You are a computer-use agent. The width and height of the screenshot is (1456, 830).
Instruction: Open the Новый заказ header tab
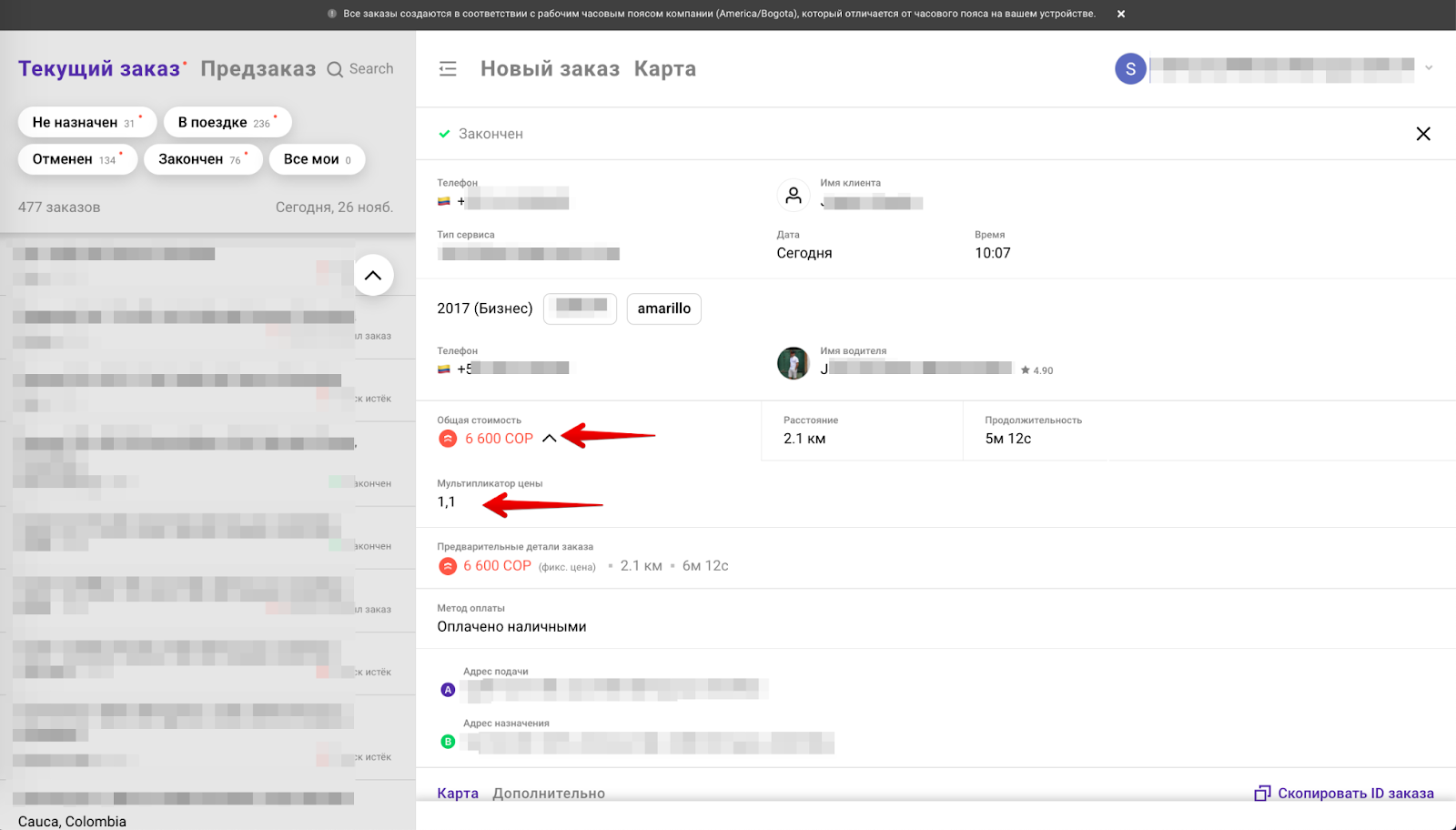[x=550, y=69]
